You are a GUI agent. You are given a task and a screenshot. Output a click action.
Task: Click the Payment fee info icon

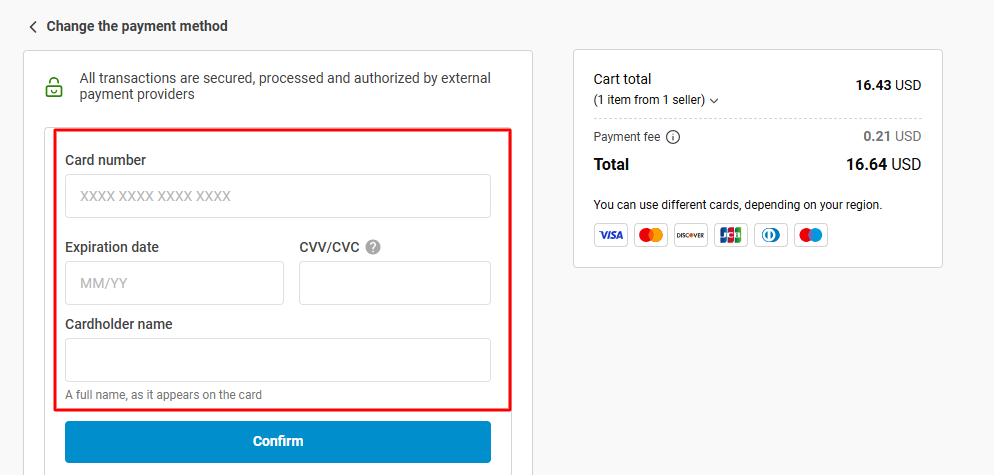tap(673, 137)
